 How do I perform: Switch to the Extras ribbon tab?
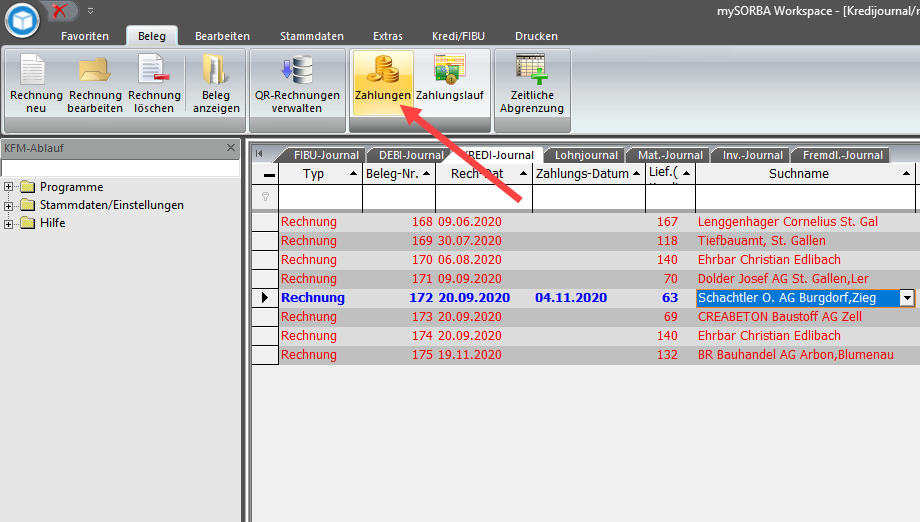[x=388, y=36]
